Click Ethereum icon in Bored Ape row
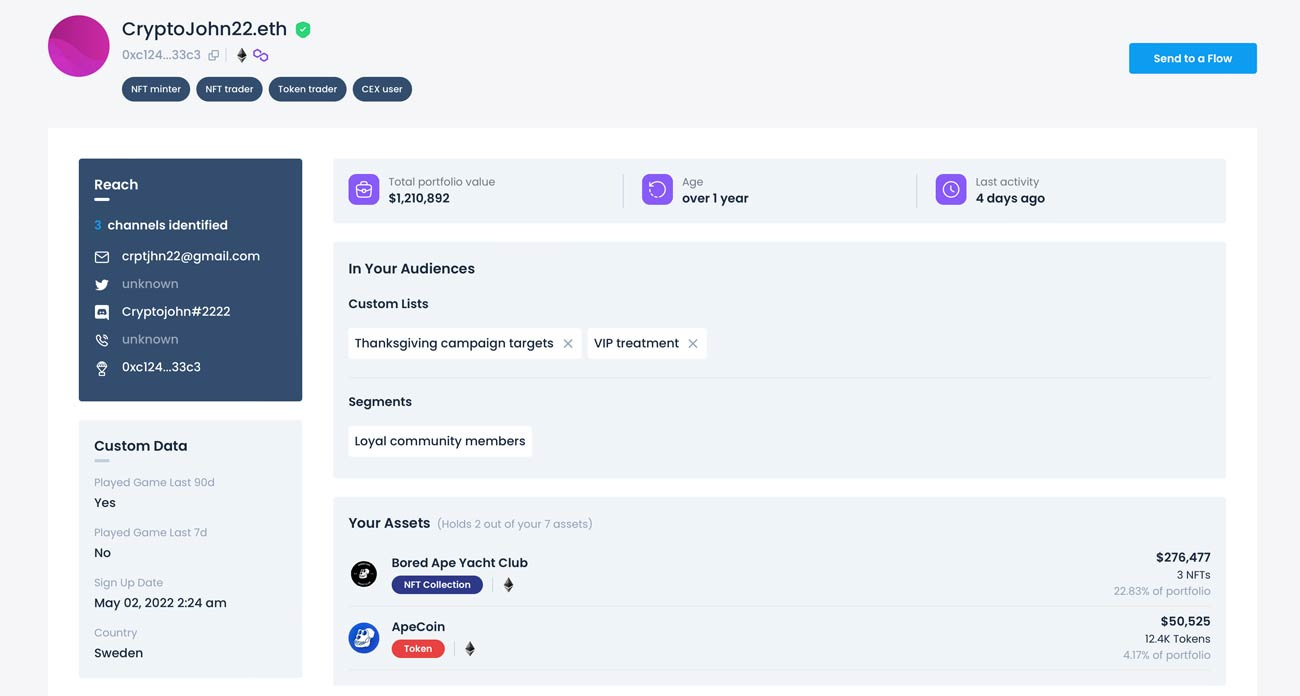 (x=508, y=585)
